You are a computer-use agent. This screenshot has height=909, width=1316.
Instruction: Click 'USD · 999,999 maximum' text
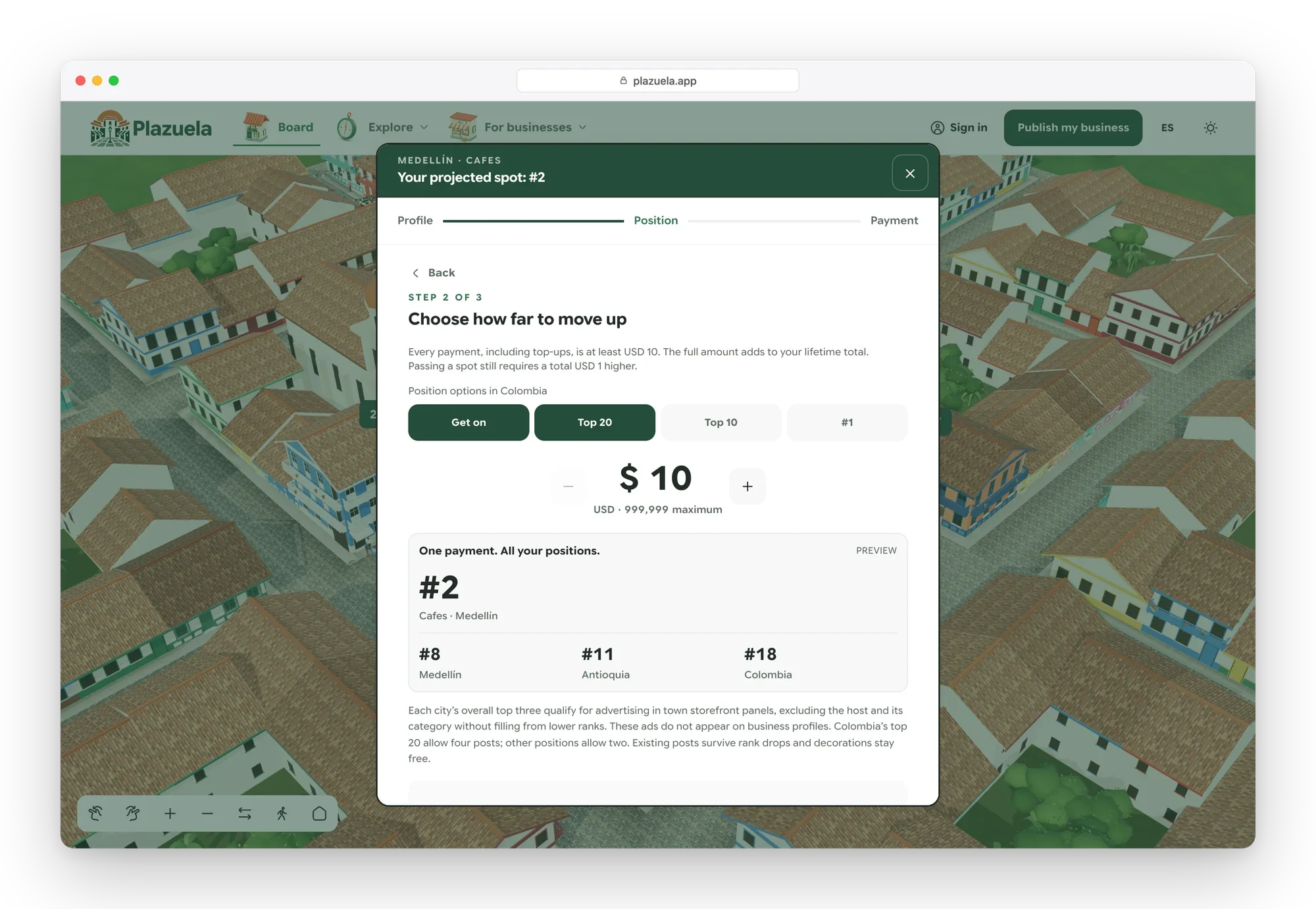click(x=658, y=509)
